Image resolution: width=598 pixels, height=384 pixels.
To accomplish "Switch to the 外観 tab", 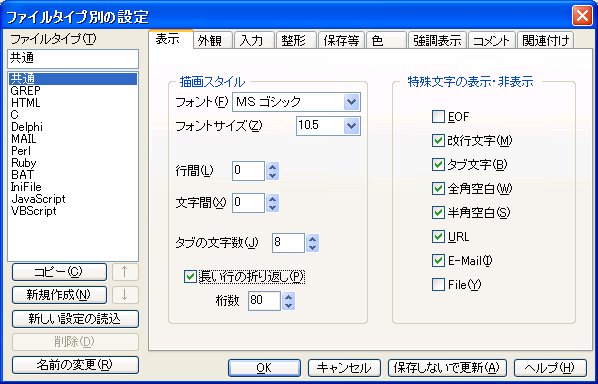I will [x=213, y=40].
